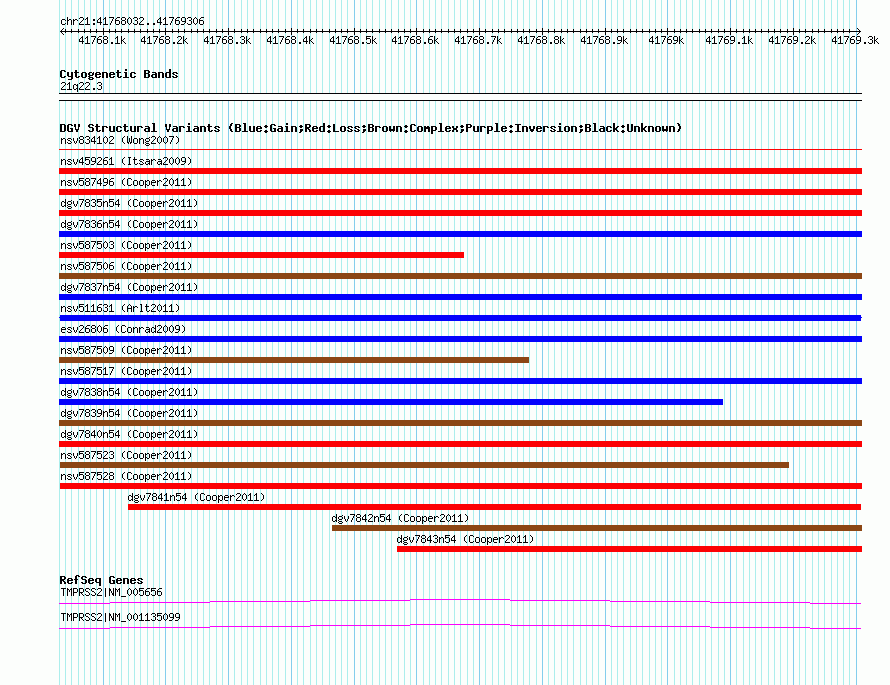Click the nsv587503 (Cooper2011) short red bar
The height and width of the screenshot is (685, 890).
point(262,255)
